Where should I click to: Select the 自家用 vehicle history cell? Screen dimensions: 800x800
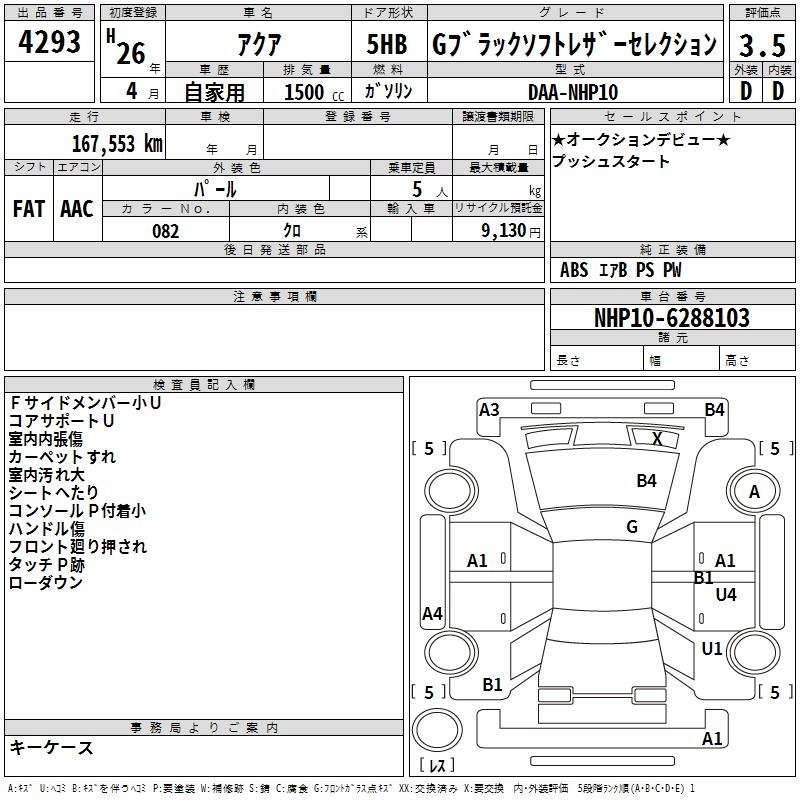tap(214, 92)
